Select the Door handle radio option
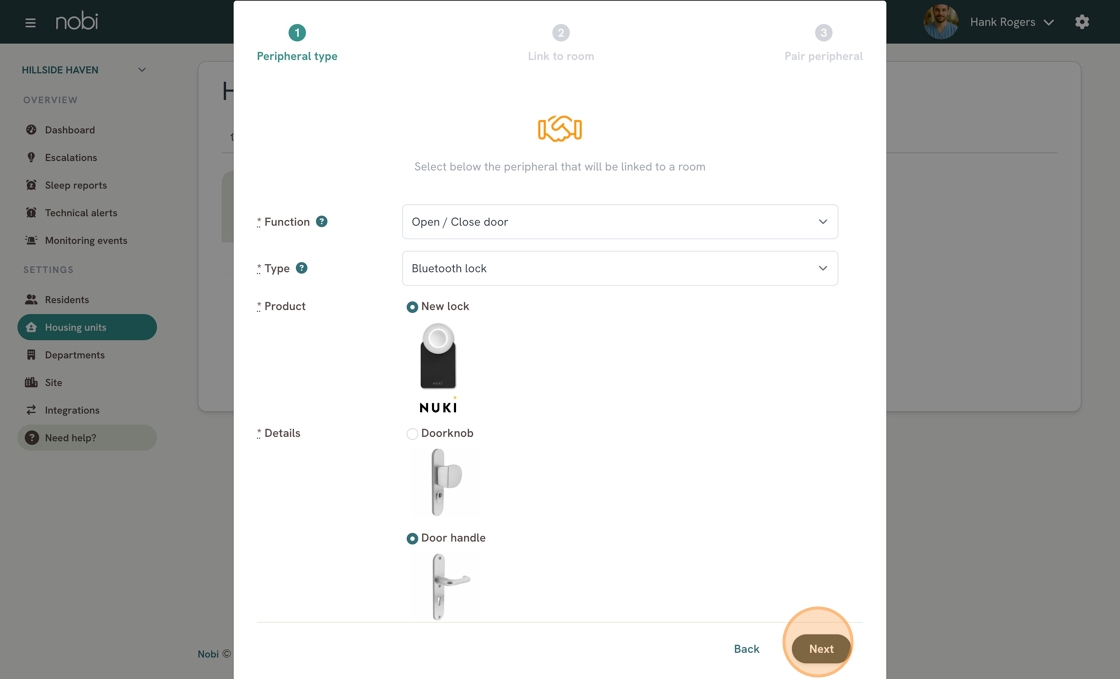This screenshot has width=1120, height=679. (412, 538)
